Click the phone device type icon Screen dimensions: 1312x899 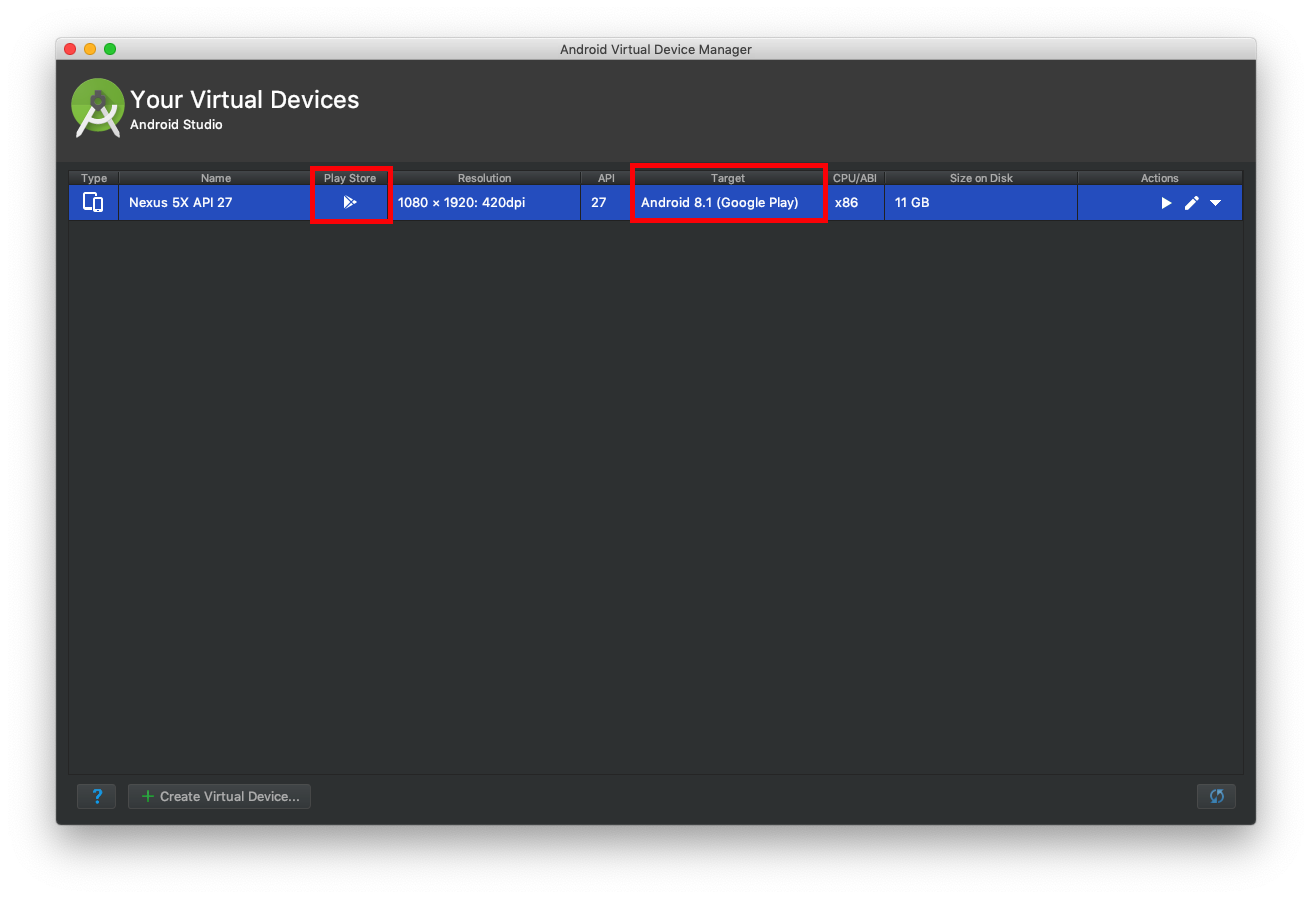(x=93, y=202)
